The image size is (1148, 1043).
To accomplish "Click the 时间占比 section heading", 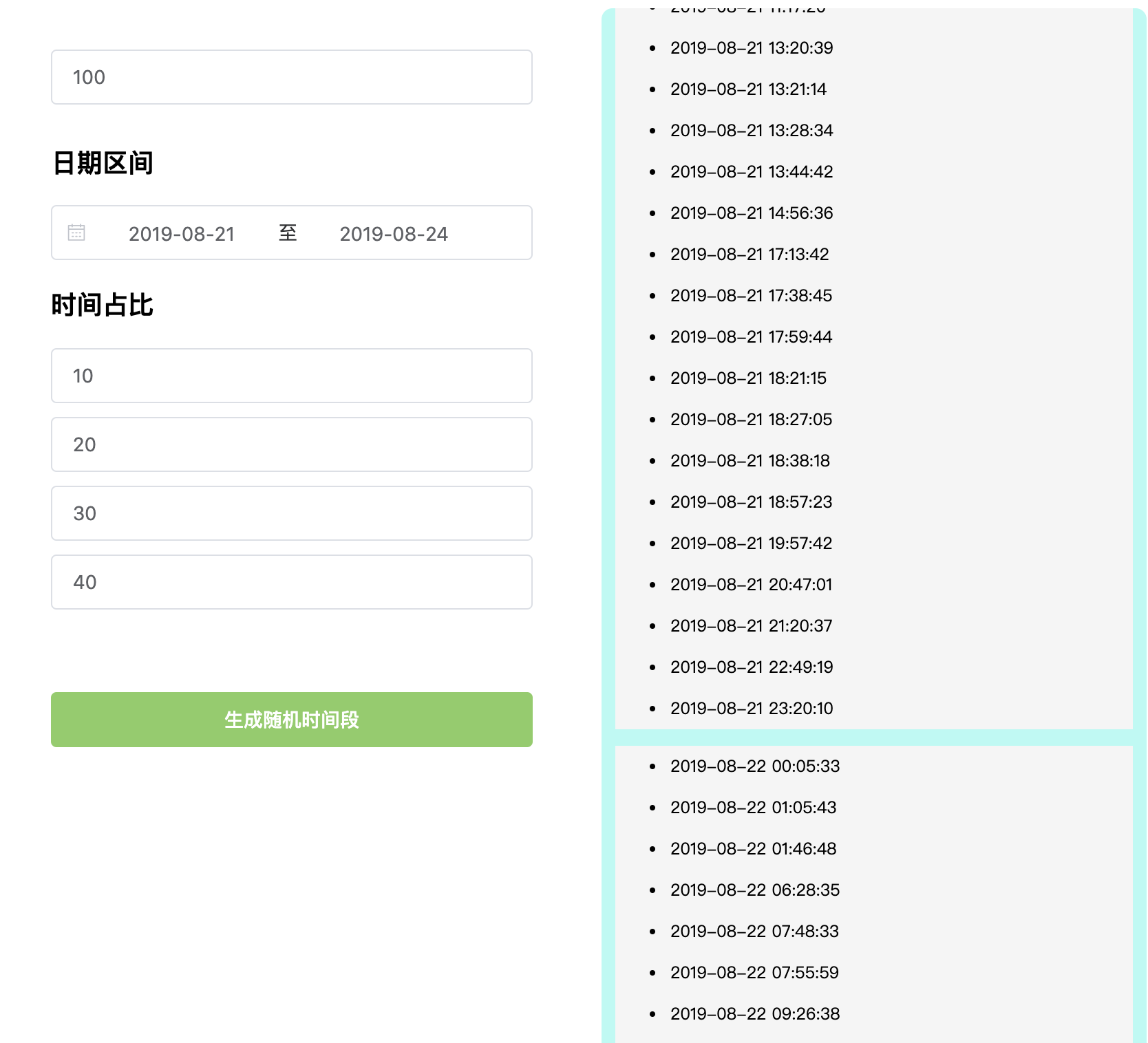I will [x=102, y=303].
